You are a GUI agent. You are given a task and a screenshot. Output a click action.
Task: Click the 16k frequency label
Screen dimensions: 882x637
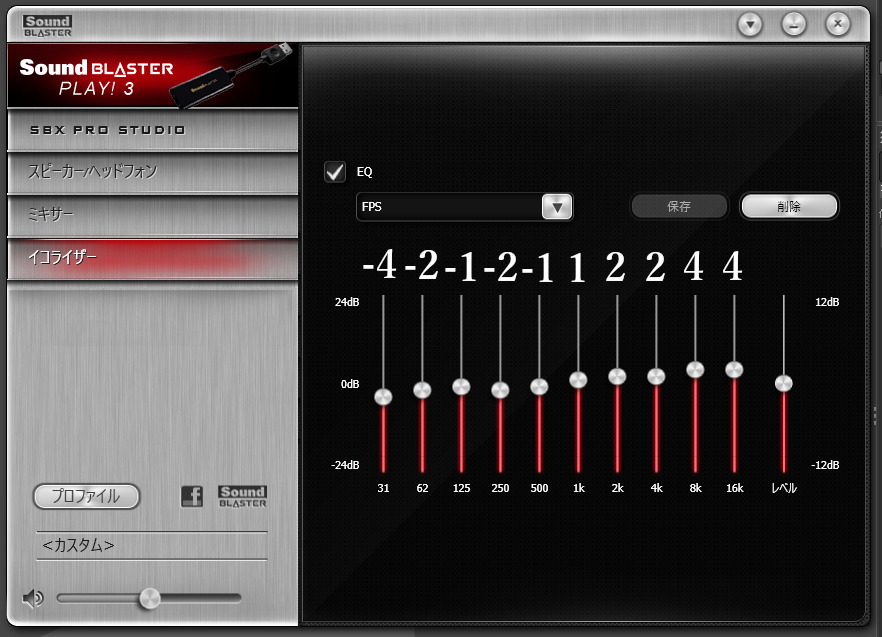pos(735,488)
